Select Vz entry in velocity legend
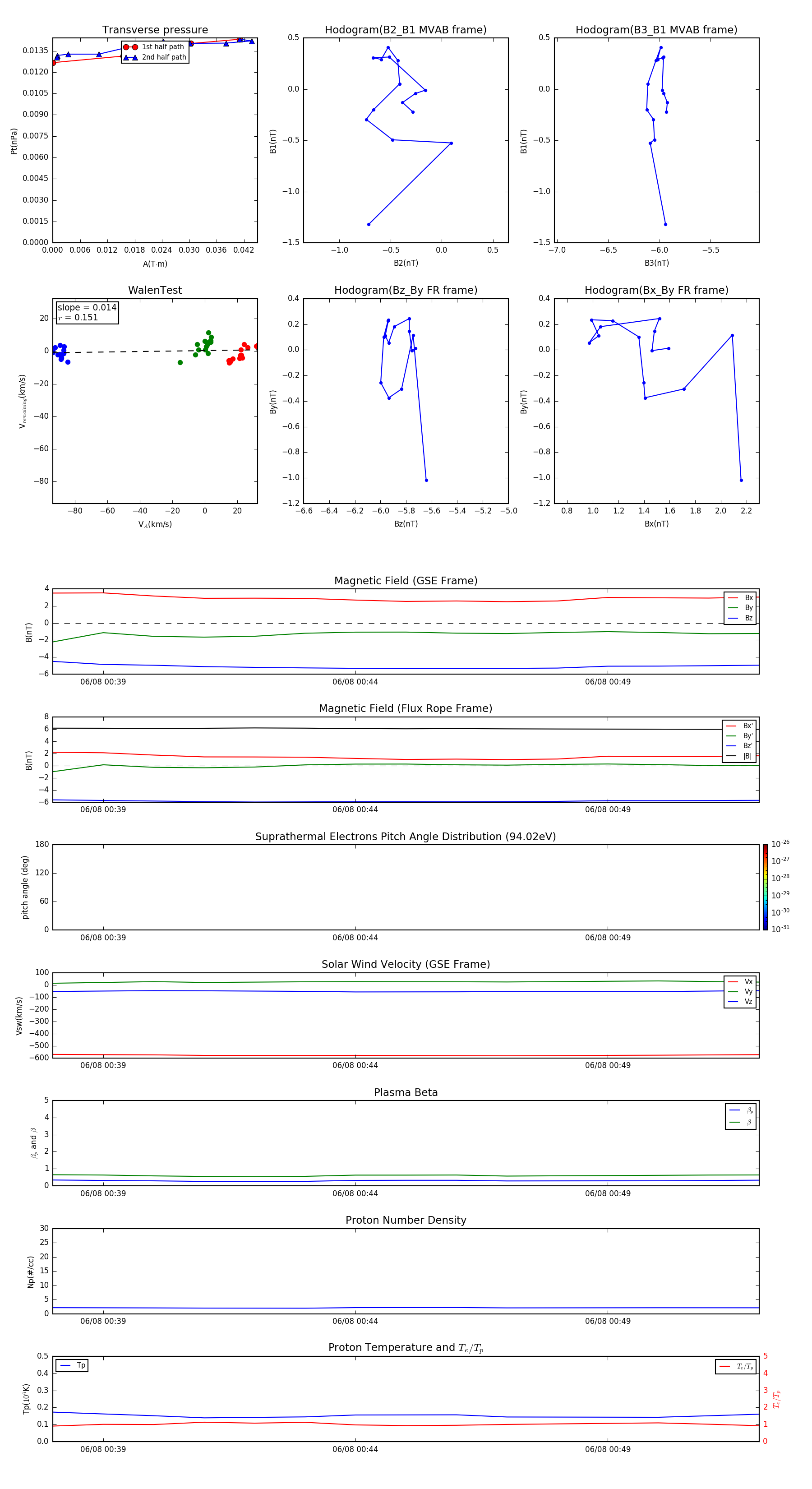 740,1002
